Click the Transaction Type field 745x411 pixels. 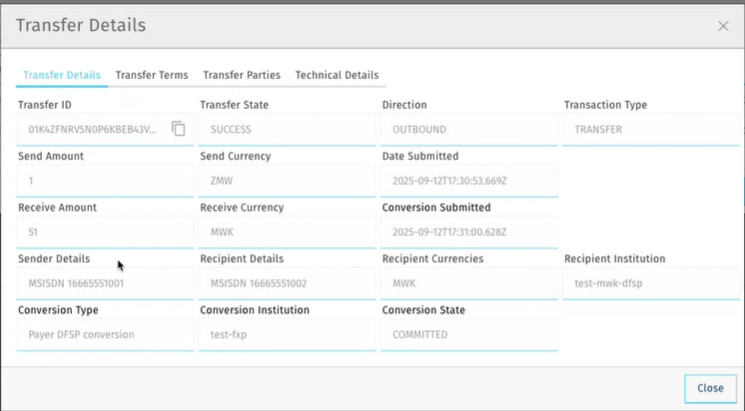649,129
